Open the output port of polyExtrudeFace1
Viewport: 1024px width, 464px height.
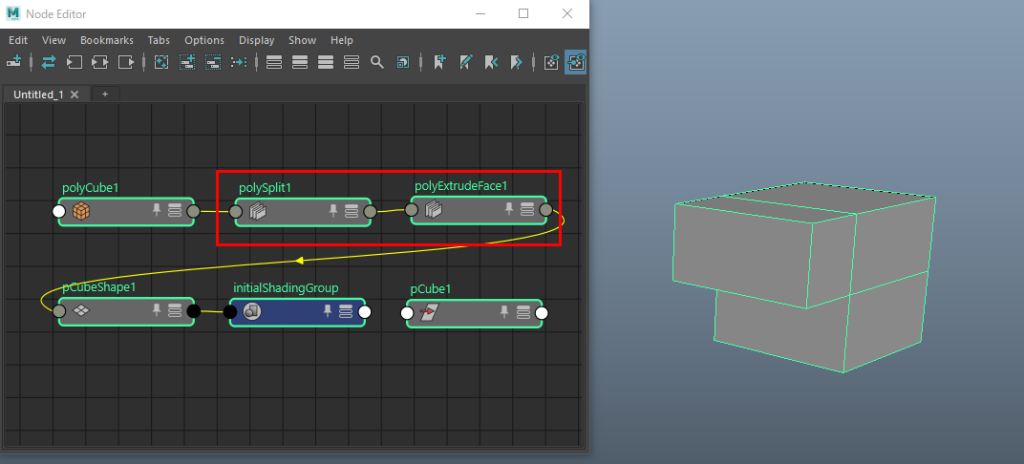point(546,210)
